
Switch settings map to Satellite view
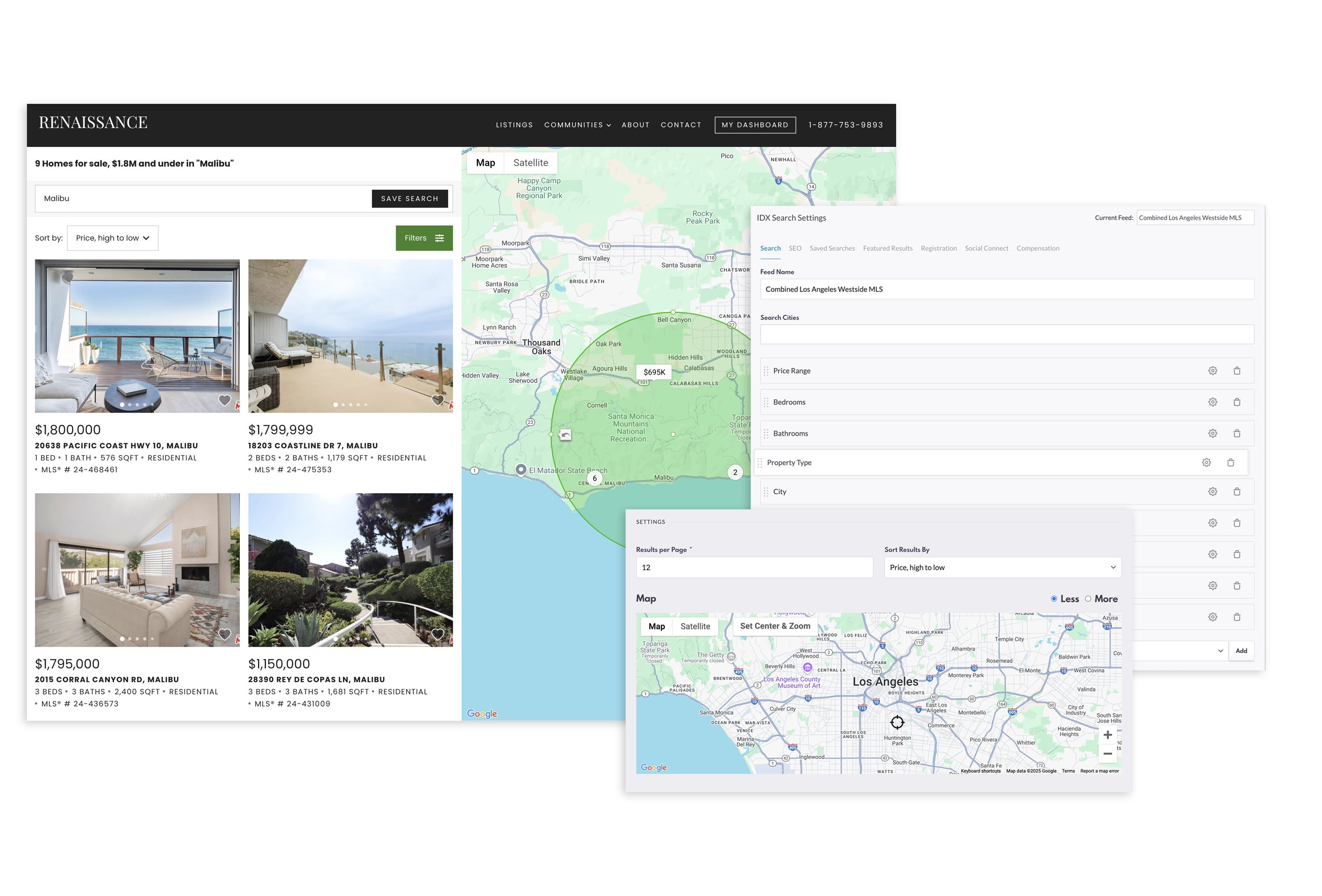695,626
